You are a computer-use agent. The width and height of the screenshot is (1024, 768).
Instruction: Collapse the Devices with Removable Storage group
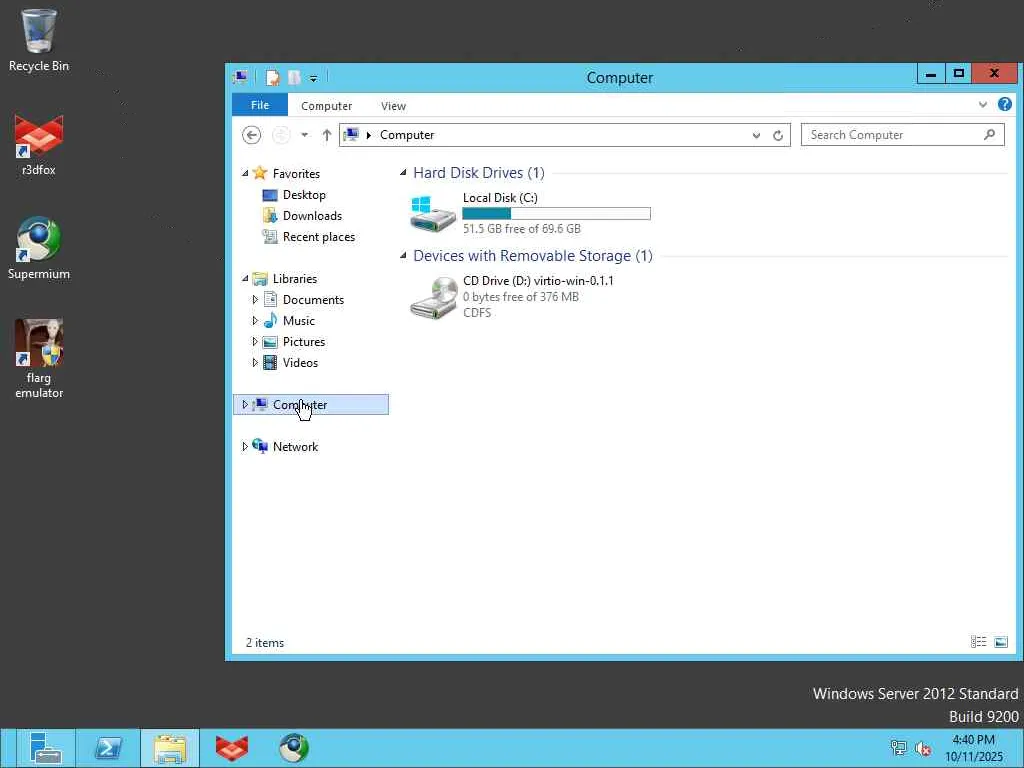click(x=403, y=255)
